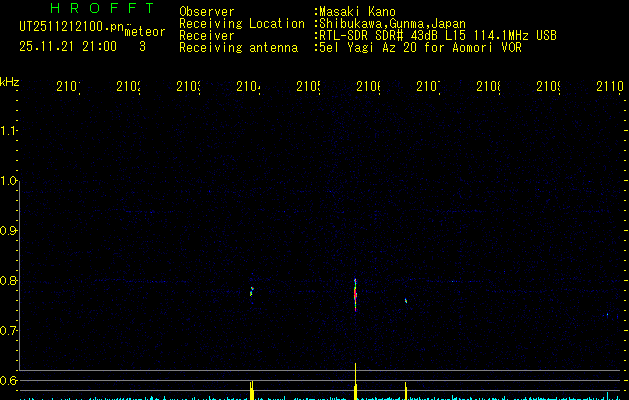Click the kHz axis unit label
The height and width of the screenshot is (400, 629).
10,80
